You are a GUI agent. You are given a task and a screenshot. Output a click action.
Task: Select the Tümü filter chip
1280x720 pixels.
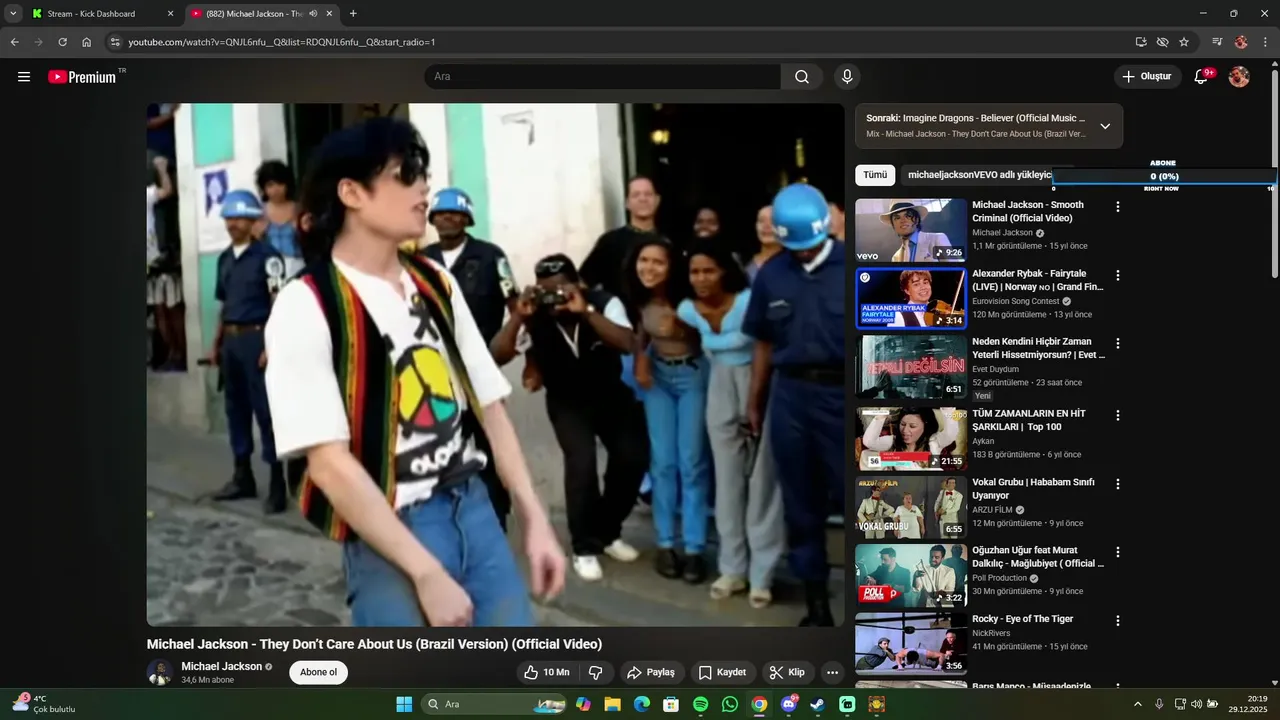tap(875, 175)
